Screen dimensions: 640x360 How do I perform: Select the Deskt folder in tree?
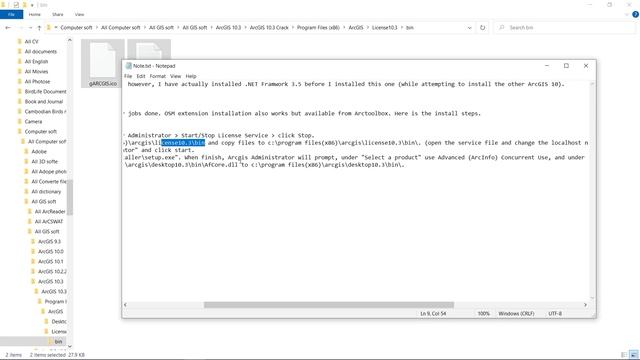pyautogui.click(x=59, y=322)
